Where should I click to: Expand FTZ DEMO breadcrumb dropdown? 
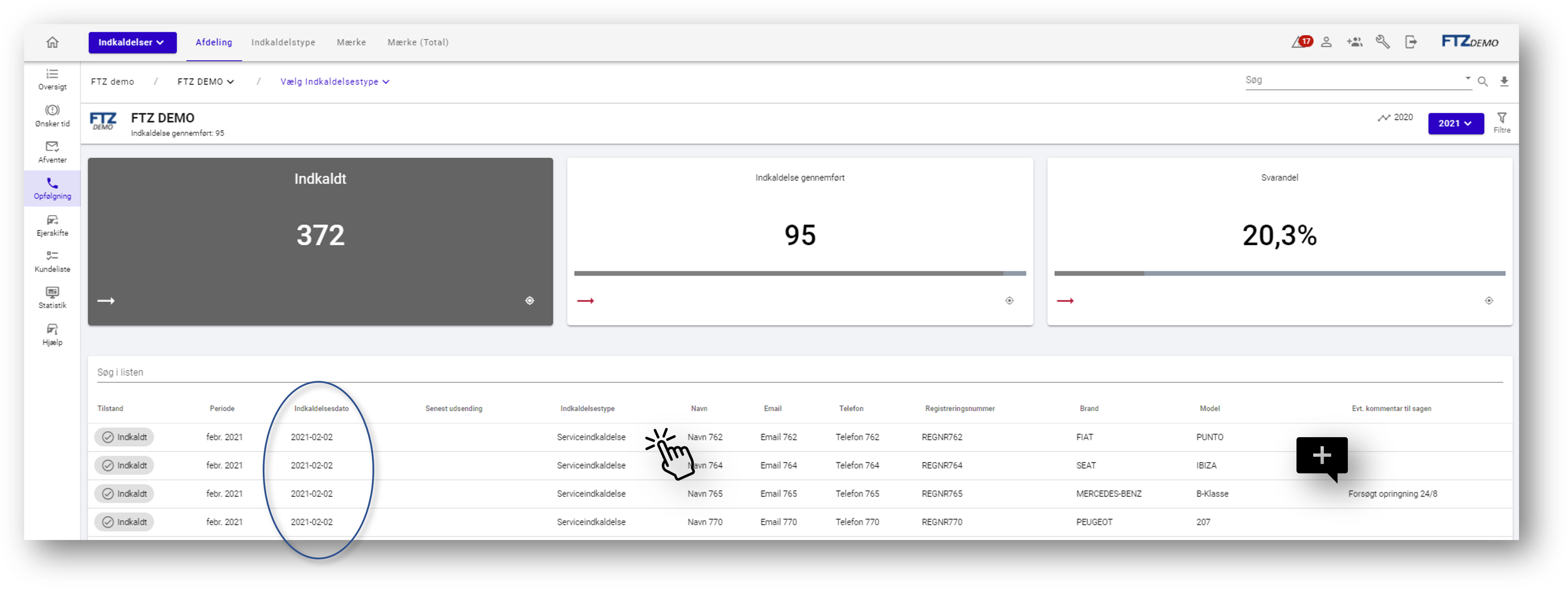pos(206,81)
